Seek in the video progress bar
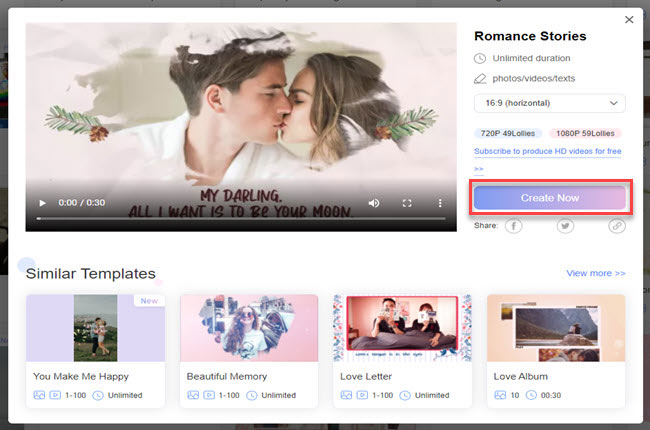650x430 pixels. click(x=230, y=218)
